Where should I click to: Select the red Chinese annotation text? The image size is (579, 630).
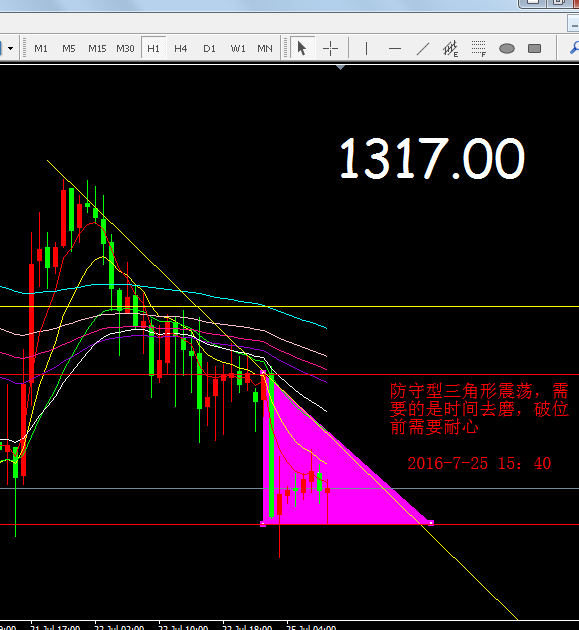[x=479, y=409]
